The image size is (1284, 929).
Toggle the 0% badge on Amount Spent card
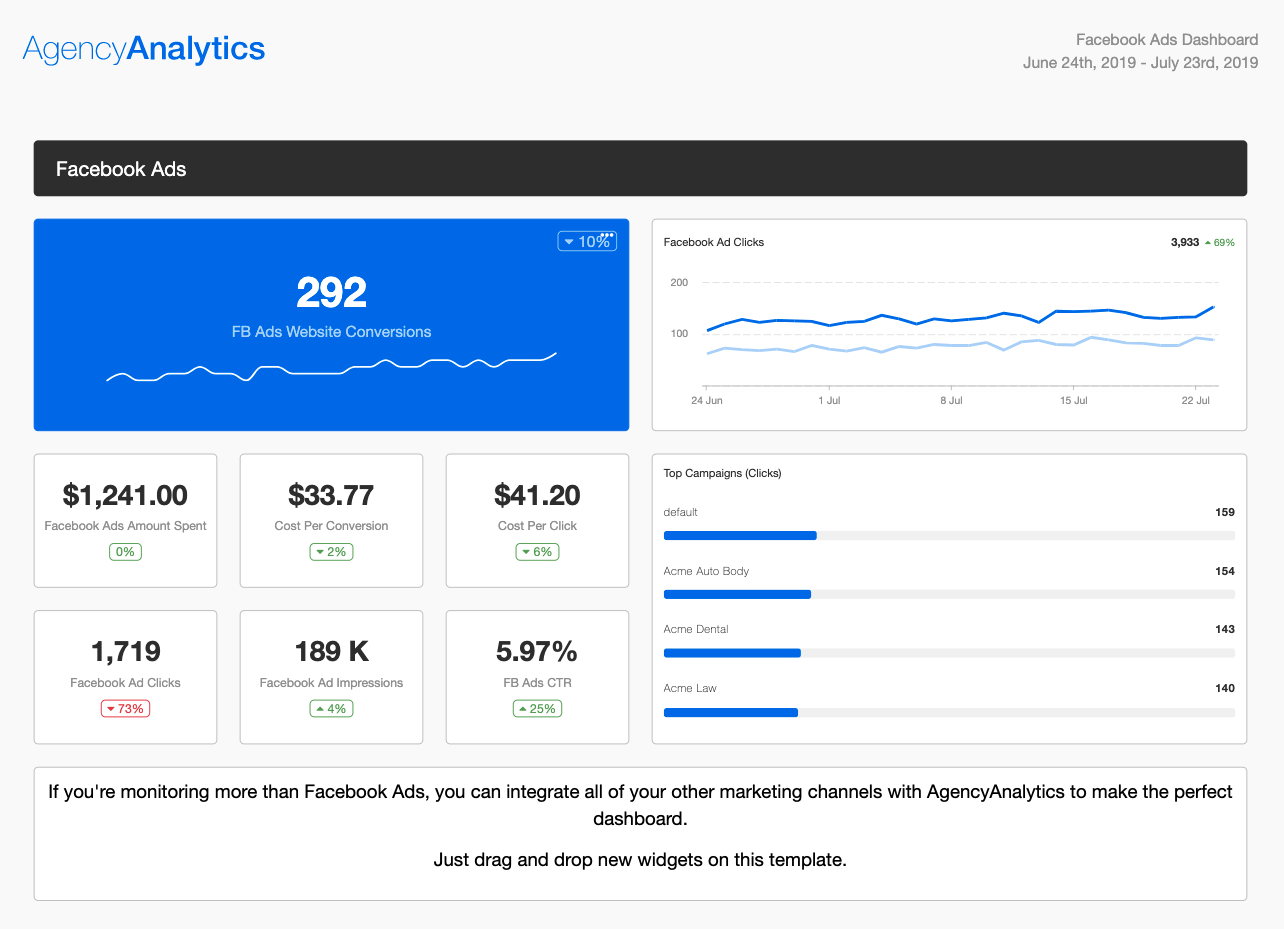click(x=124, y=551)
